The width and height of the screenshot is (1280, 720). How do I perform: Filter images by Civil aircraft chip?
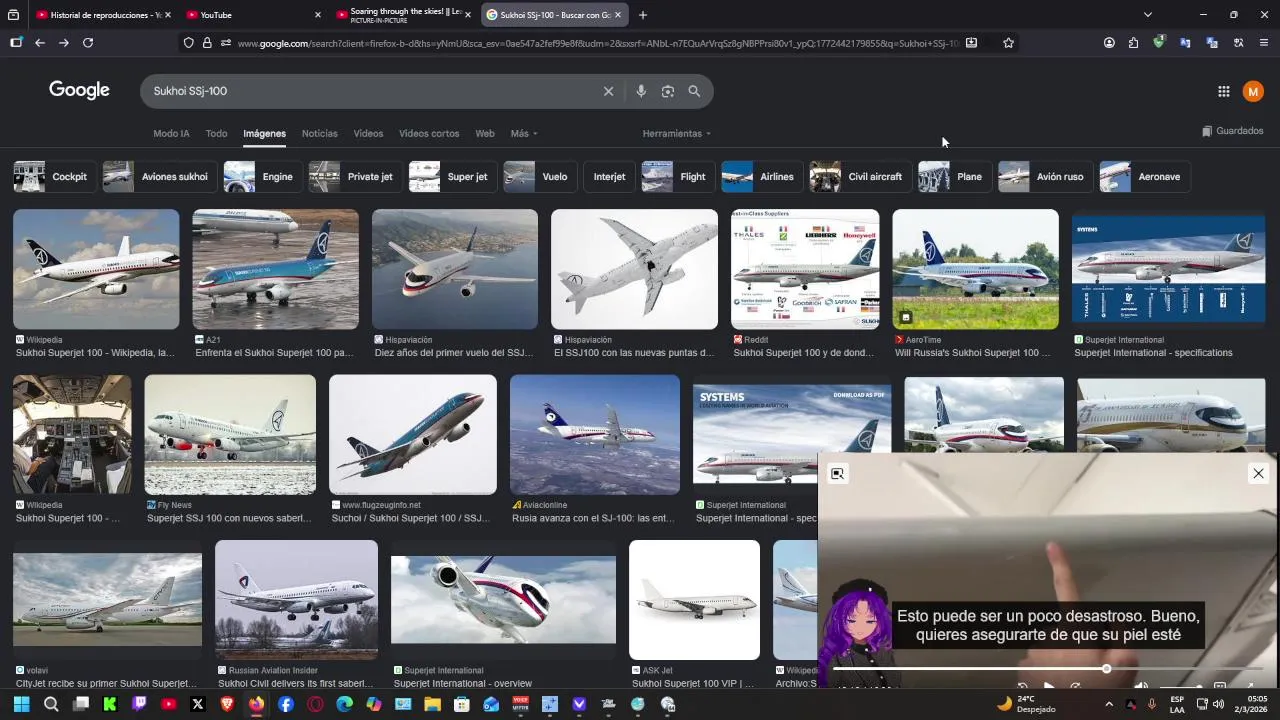(859, 177)
